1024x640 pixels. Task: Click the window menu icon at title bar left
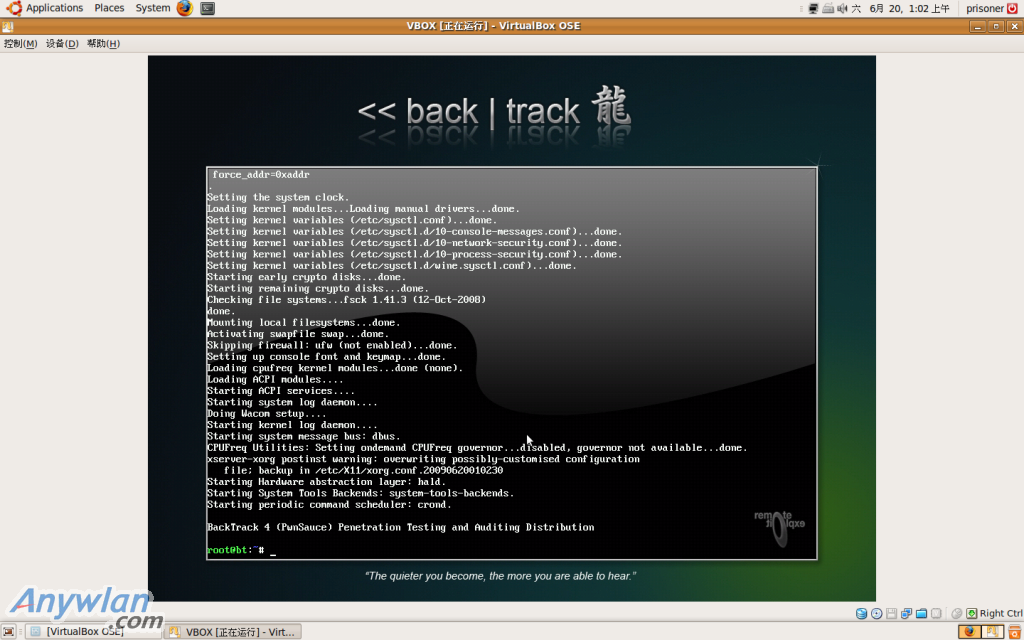[7, 27]
